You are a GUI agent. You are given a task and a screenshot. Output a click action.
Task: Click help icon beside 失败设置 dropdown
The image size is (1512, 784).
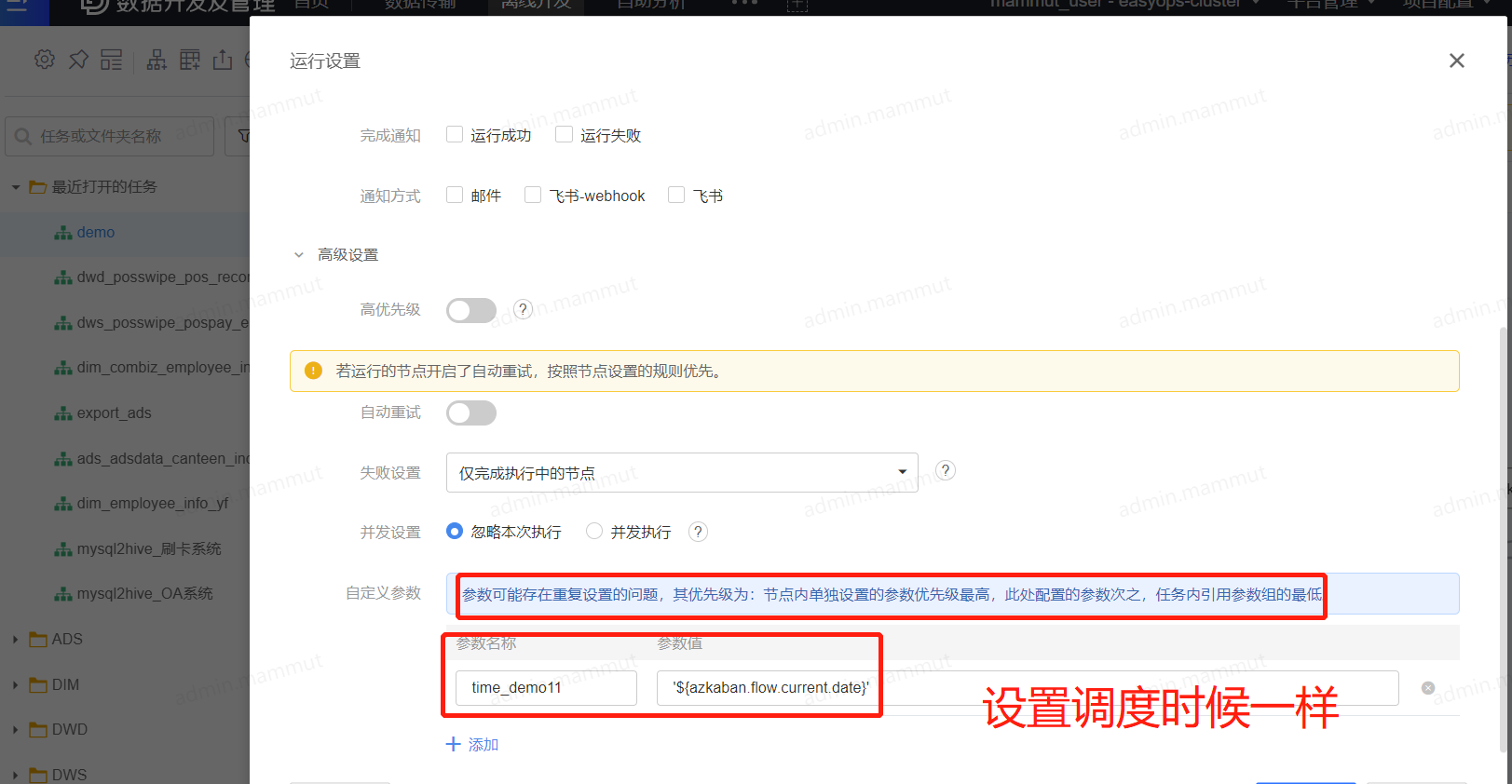point(946,470)
